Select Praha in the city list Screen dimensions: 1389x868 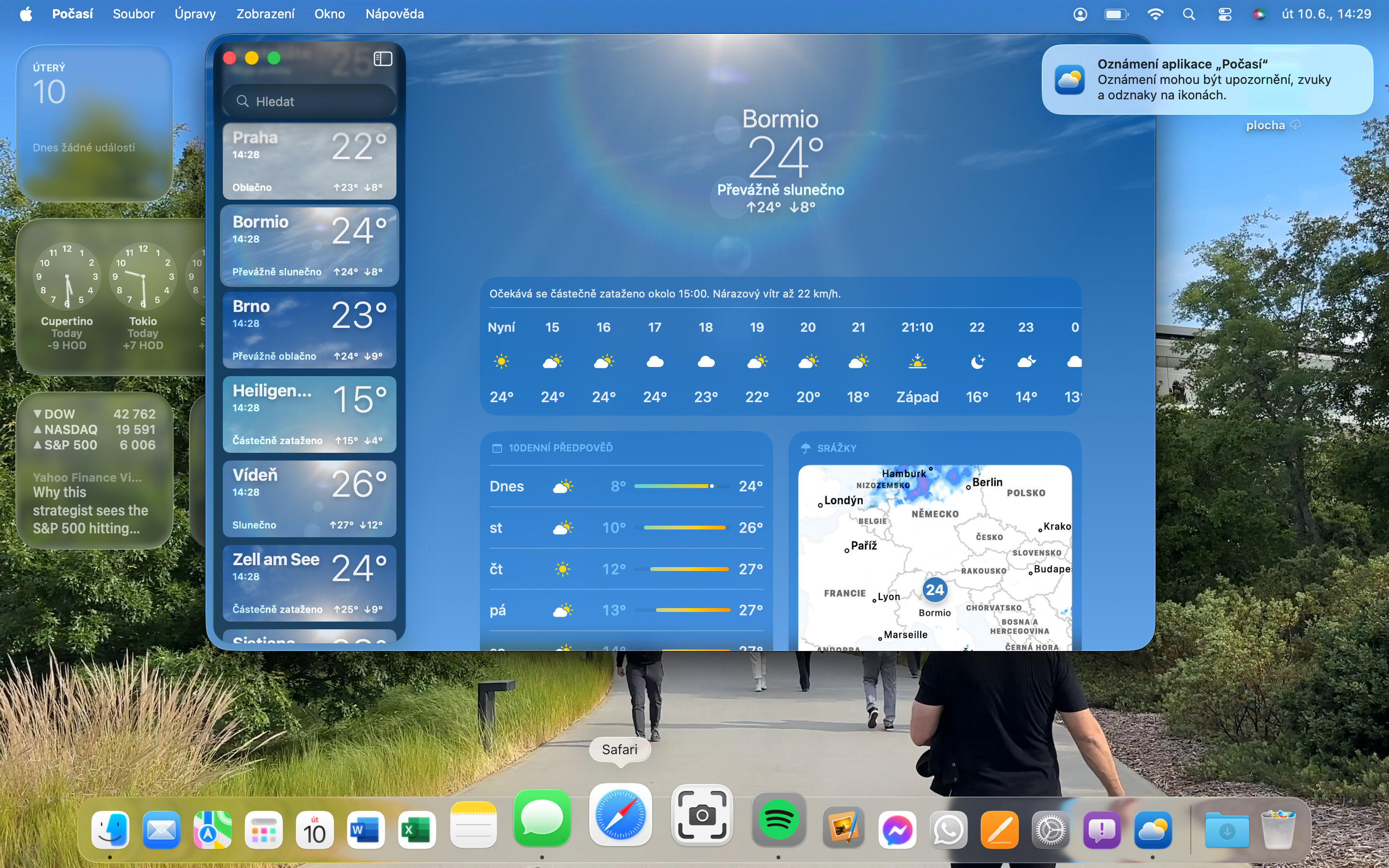[x=309, y=162]
